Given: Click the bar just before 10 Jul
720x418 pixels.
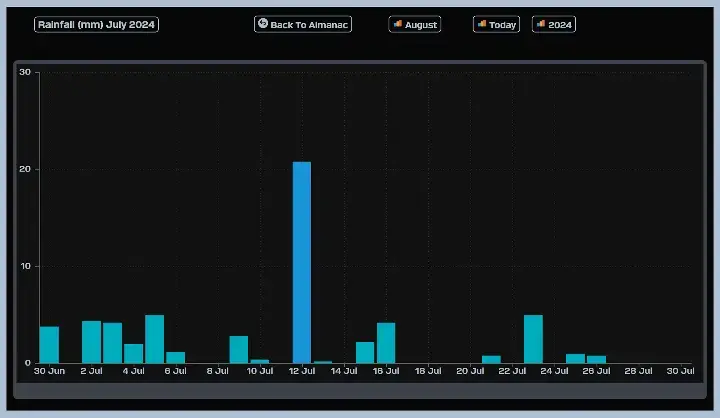Looking at the screenshot, I should coord(238,349).
